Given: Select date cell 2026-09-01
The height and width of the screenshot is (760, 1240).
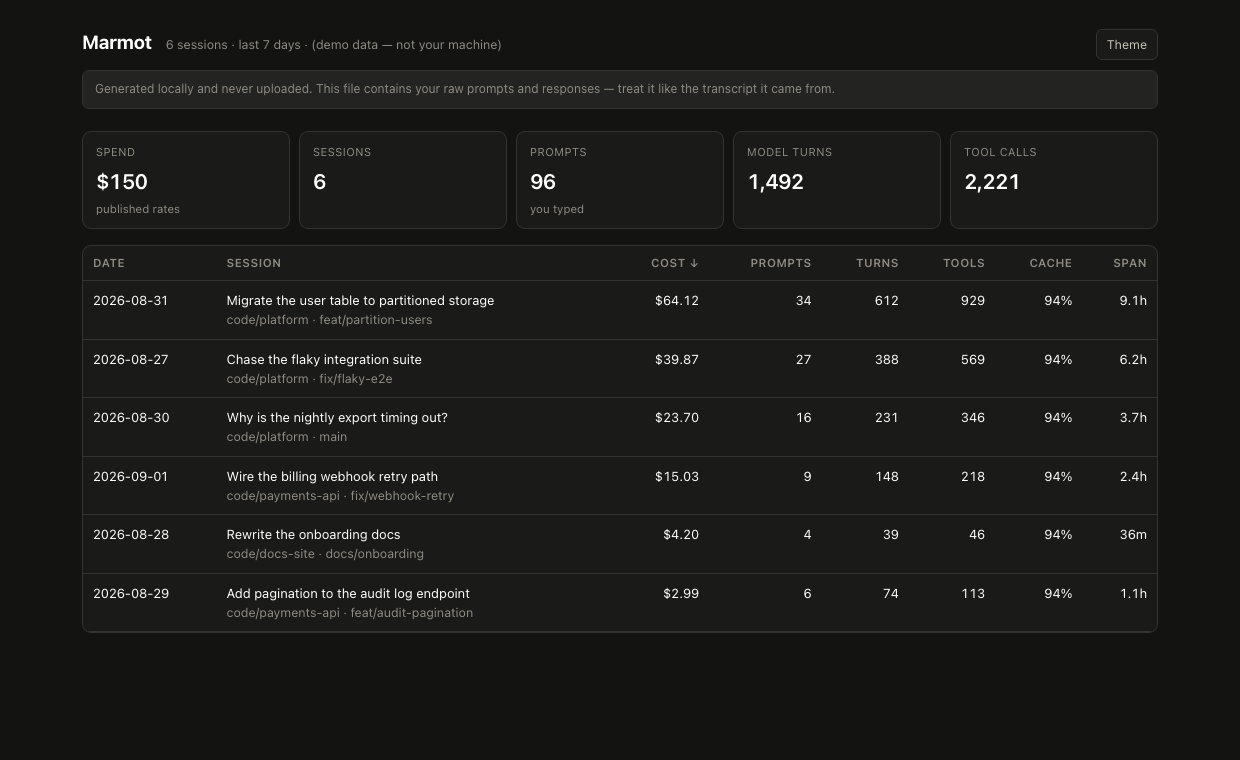Looking at the screenshot, I should [x=131, y=476].
